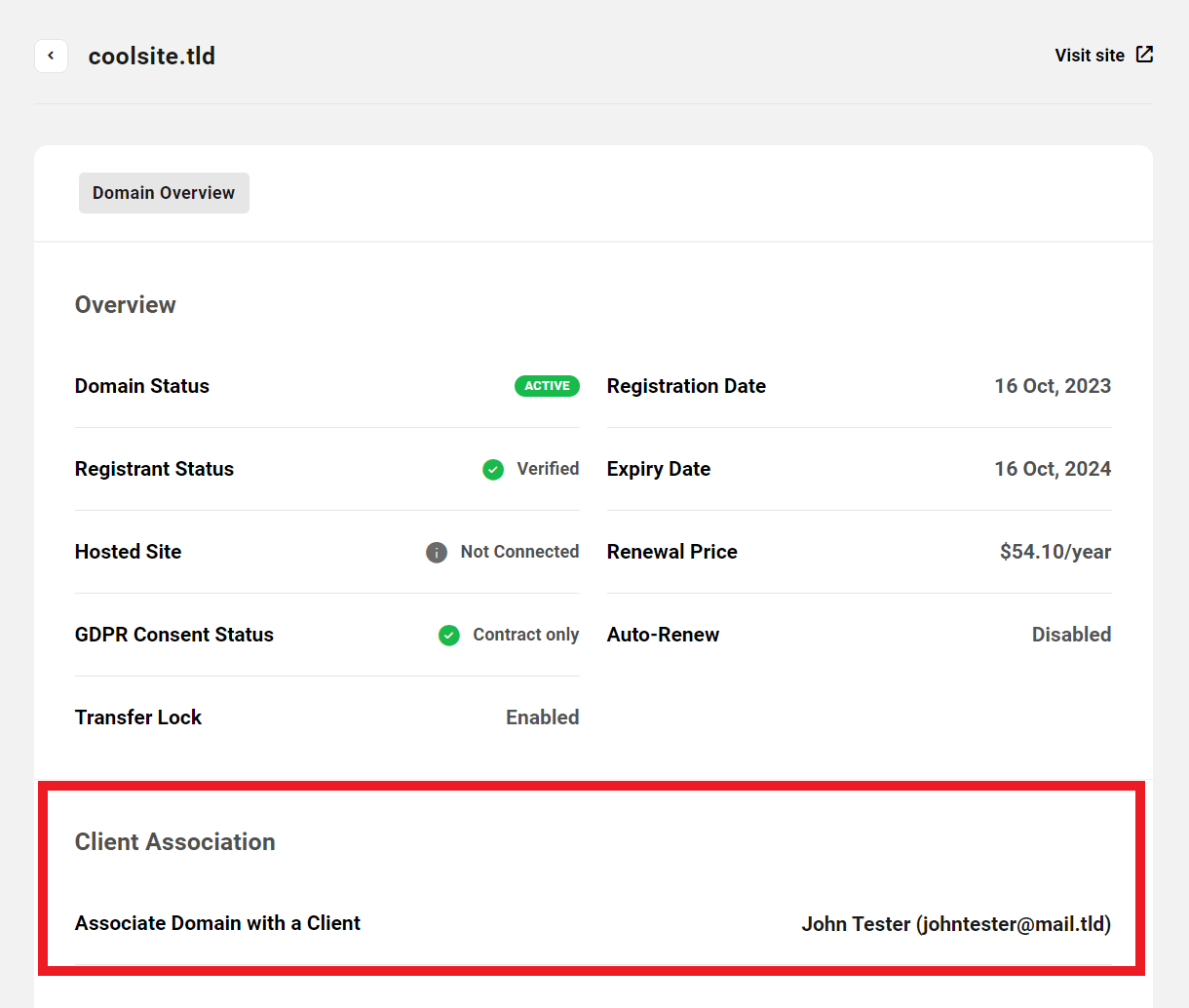Click the Transfer Lock label
This screenshot has width=1189, height=1008.
[138, 717]
